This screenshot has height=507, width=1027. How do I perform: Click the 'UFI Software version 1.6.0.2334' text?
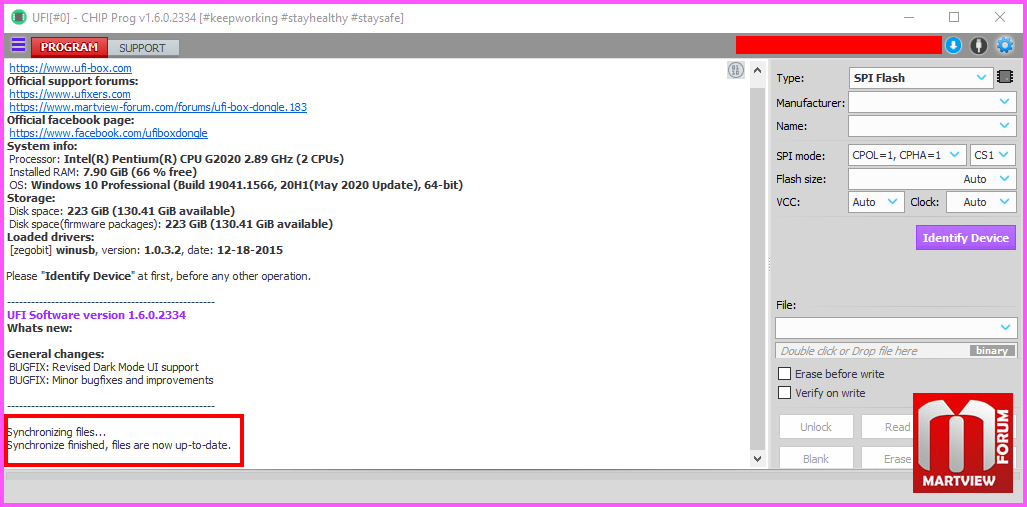[x=96, y=315]
